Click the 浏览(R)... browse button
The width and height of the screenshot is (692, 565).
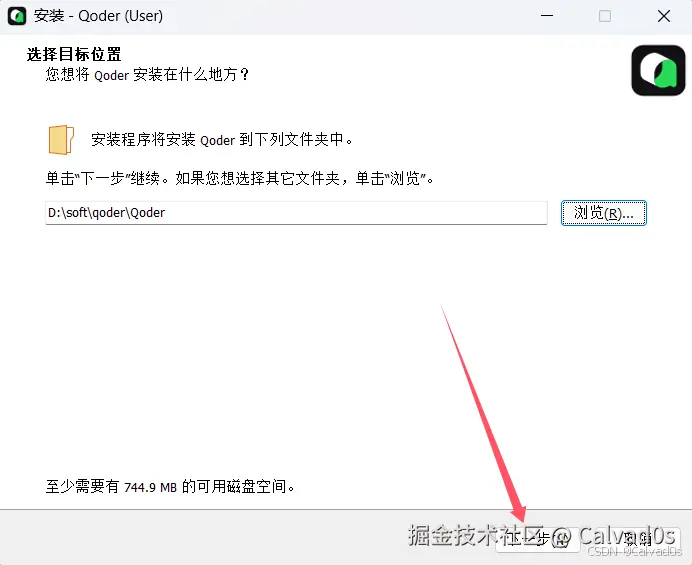tap(603, 213)
